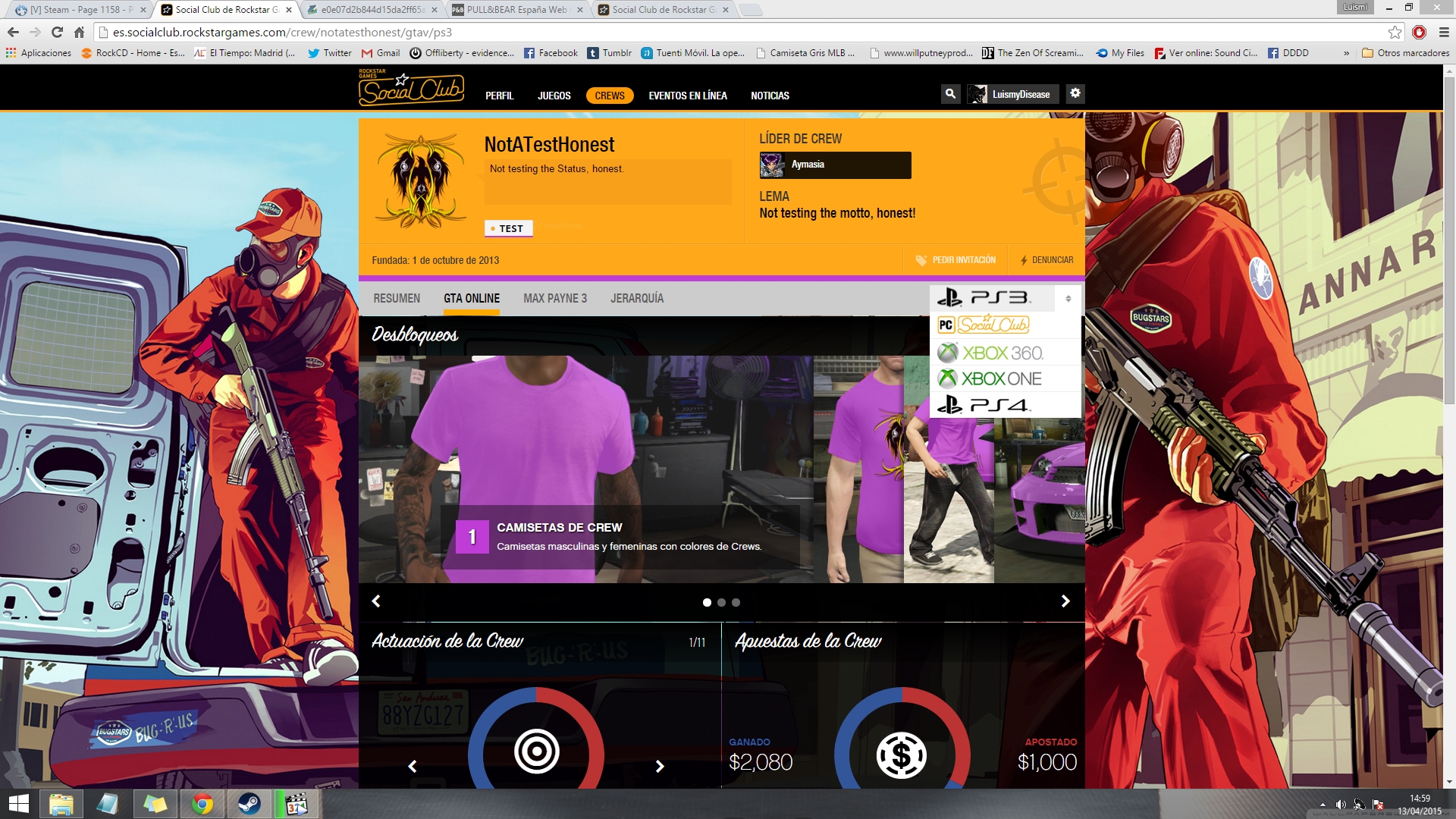The image size is (1456, 819).
Task: Click the PEDIR INVITACIÓN button
Action: coord(955,260)
